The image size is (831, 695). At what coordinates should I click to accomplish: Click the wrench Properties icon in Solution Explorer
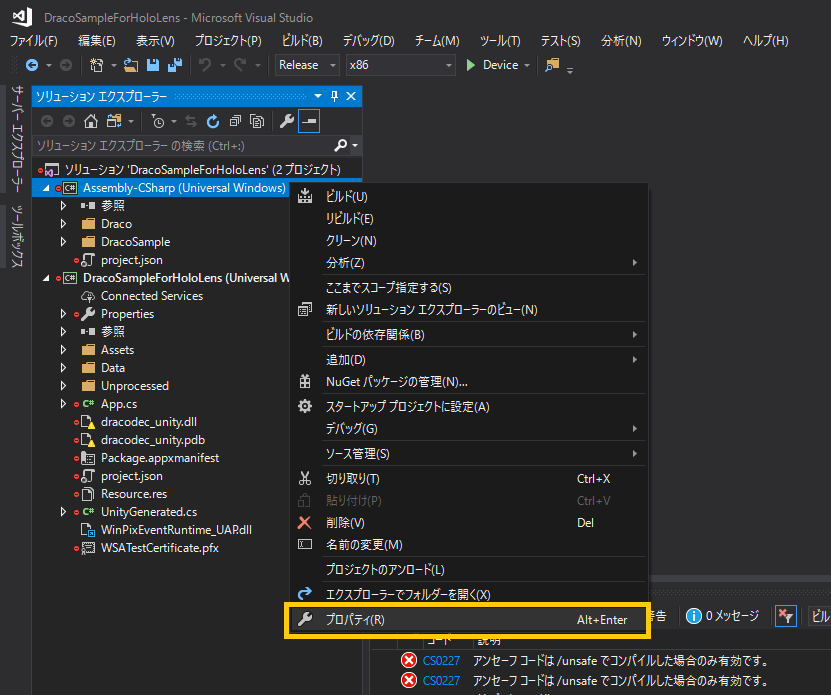[287, 121]
